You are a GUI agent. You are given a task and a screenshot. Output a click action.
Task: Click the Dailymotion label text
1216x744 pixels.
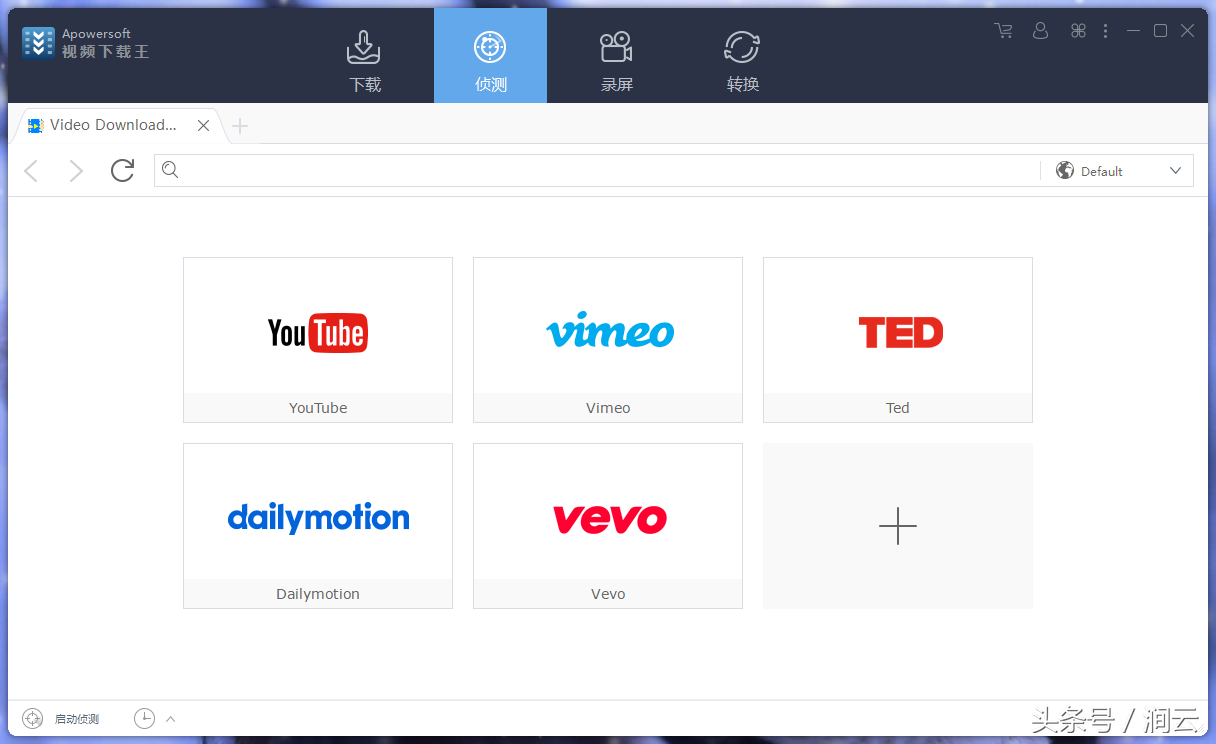(x=318, y=594)
